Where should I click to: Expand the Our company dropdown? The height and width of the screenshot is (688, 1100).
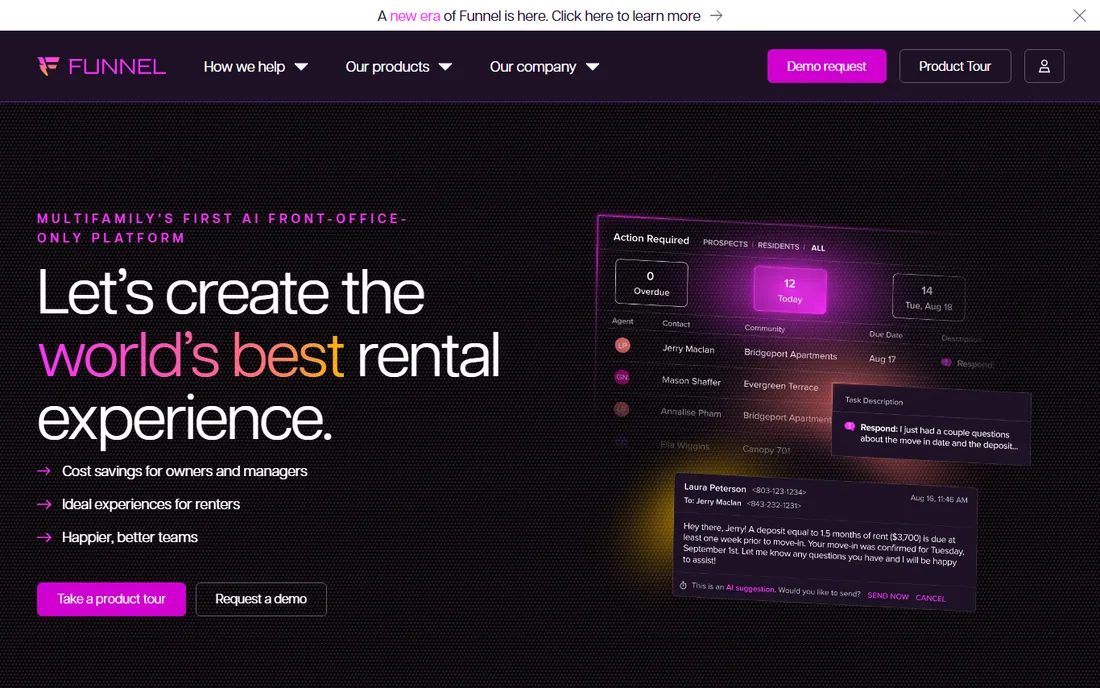pos(544,67)
